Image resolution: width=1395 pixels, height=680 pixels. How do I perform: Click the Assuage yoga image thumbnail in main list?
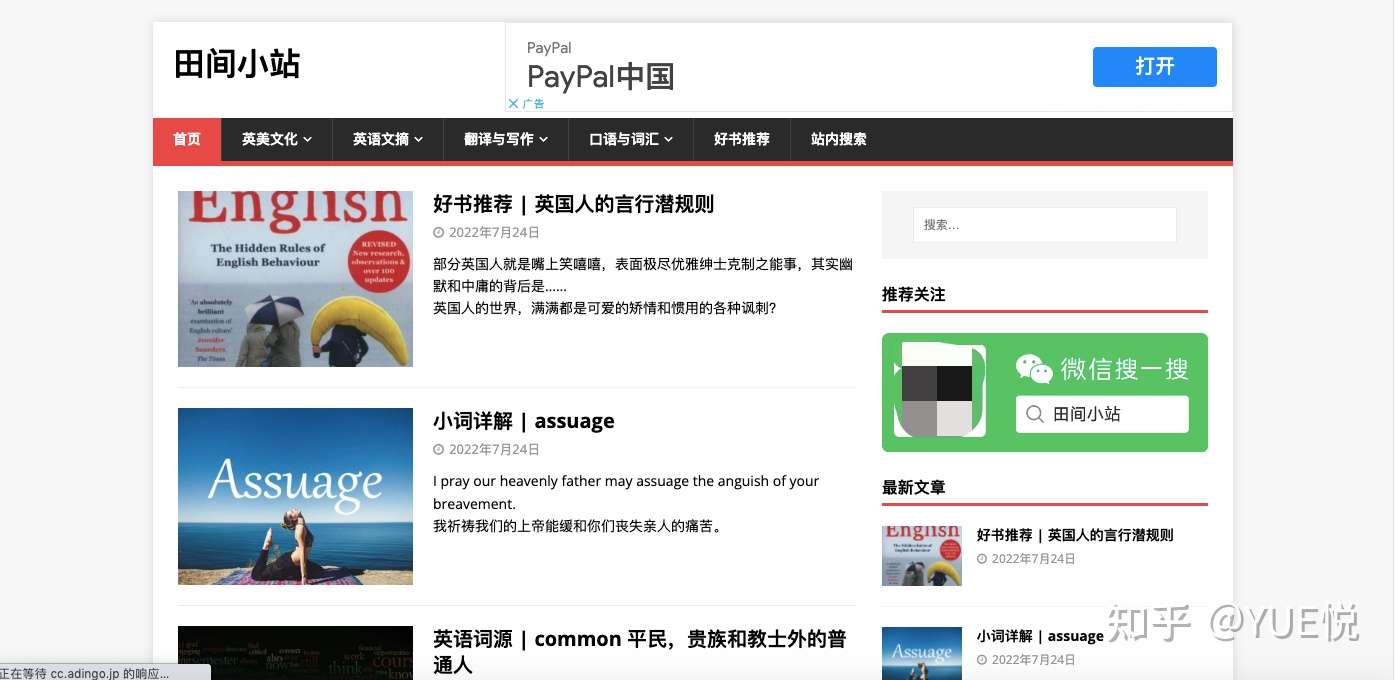(x=295, y=496)
